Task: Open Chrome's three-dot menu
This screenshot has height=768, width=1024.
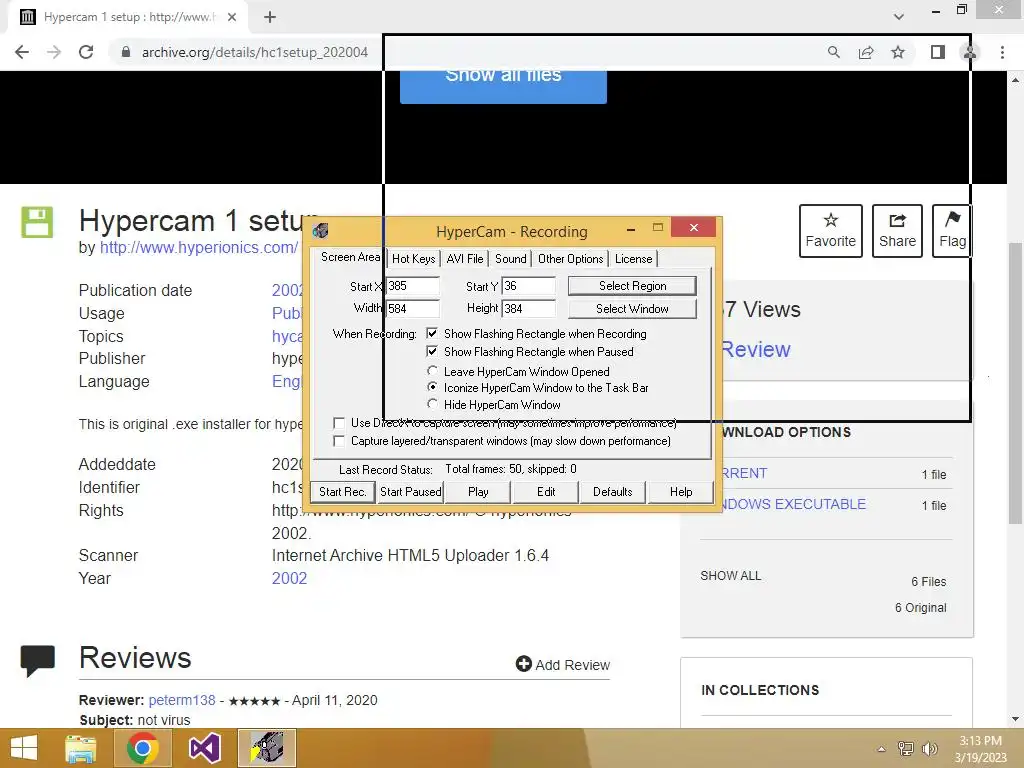Action: point(1002,52)
